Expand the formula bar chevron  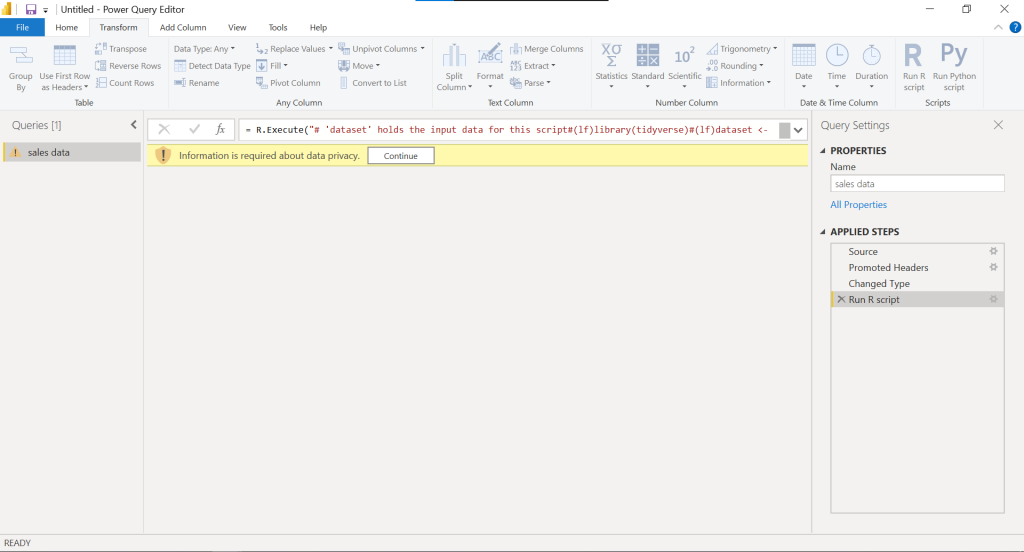798,130
